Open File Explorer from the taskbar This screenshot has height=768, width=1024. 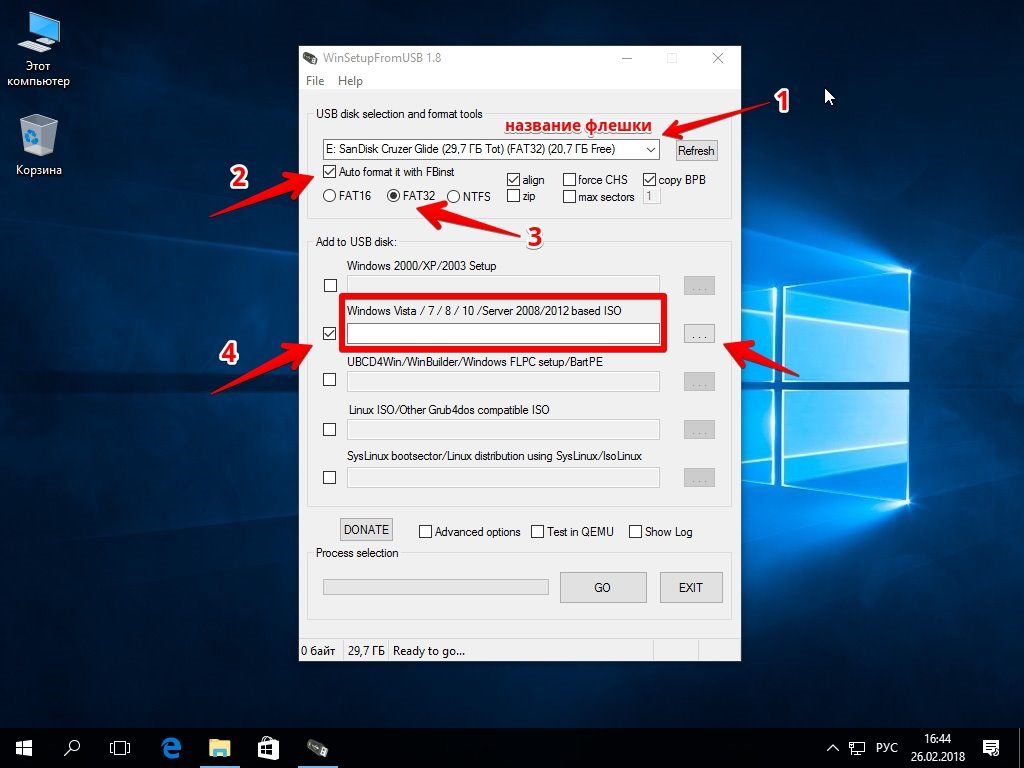(219, 748)
